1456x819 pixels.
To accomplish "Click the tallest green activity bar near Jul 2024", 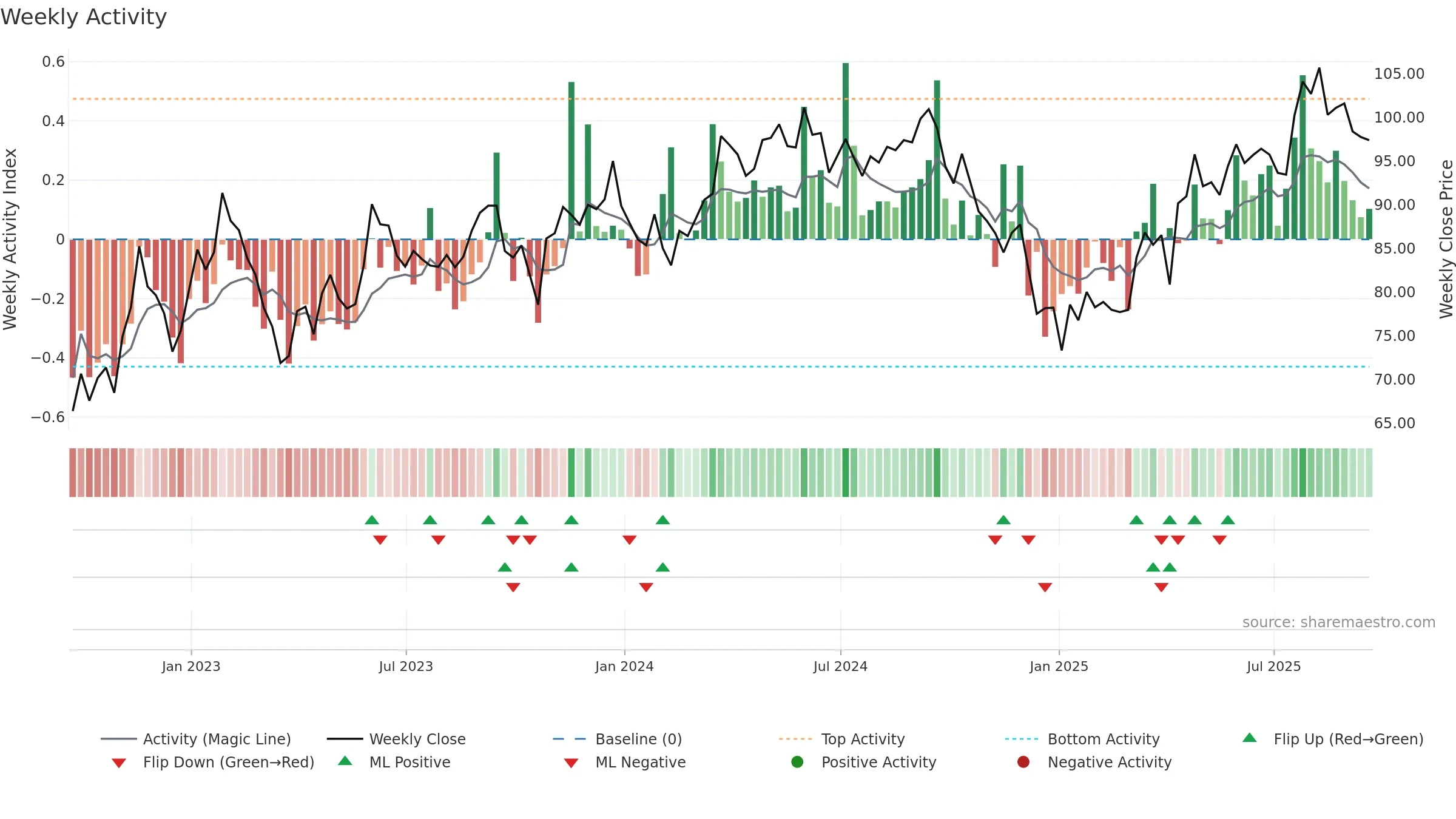I will point(846,151).
